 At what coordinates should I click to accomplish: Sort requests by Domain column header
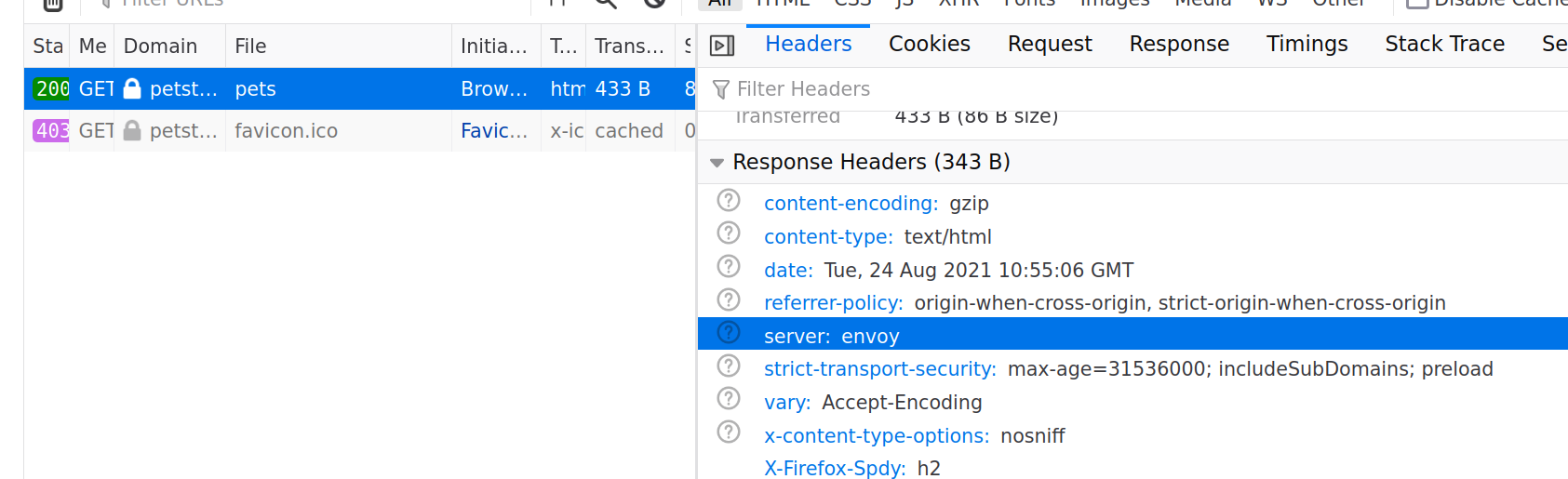[x=169, y=47]
